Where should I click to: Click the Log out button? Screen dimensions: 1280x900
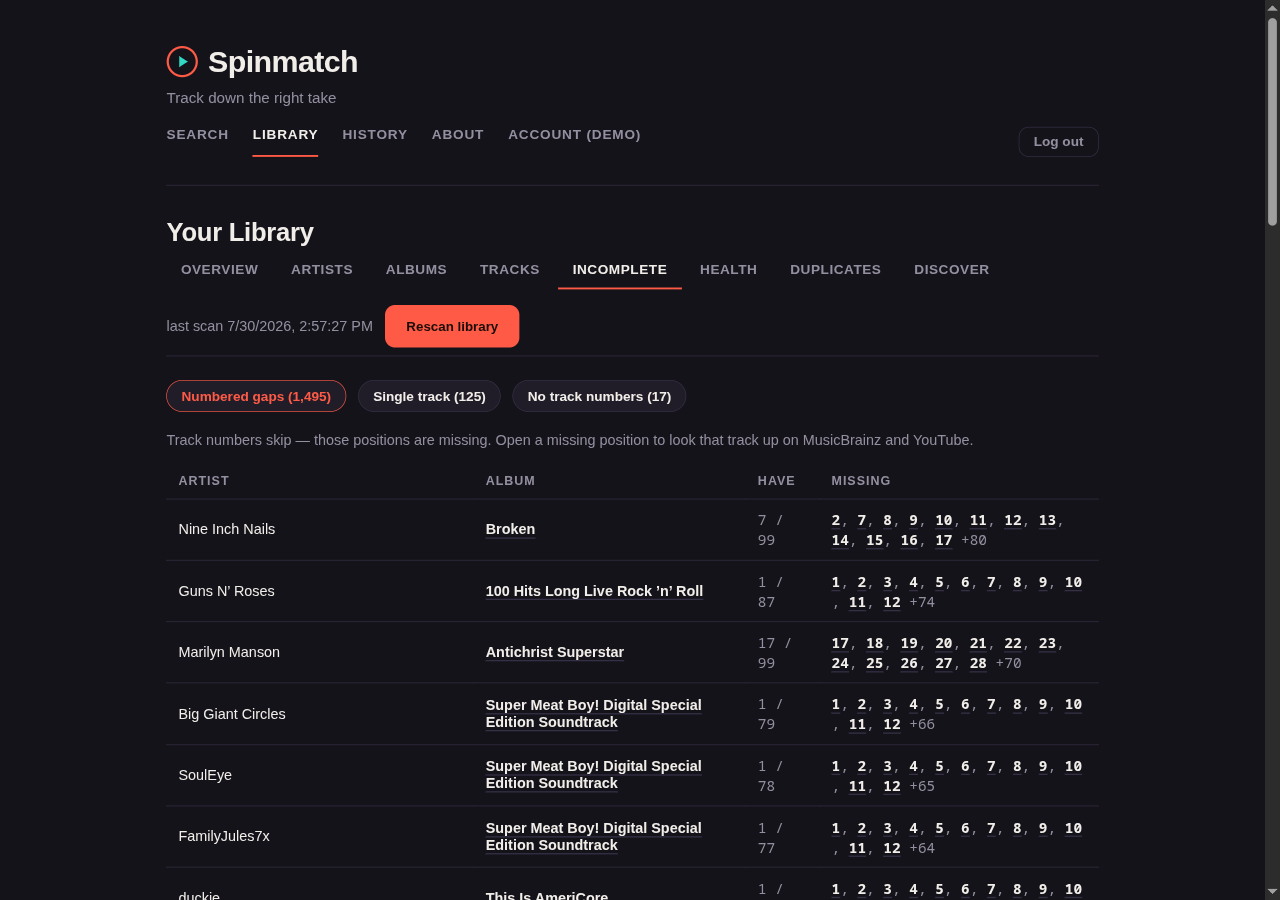pyautogui.click(x=1058, y=142)
